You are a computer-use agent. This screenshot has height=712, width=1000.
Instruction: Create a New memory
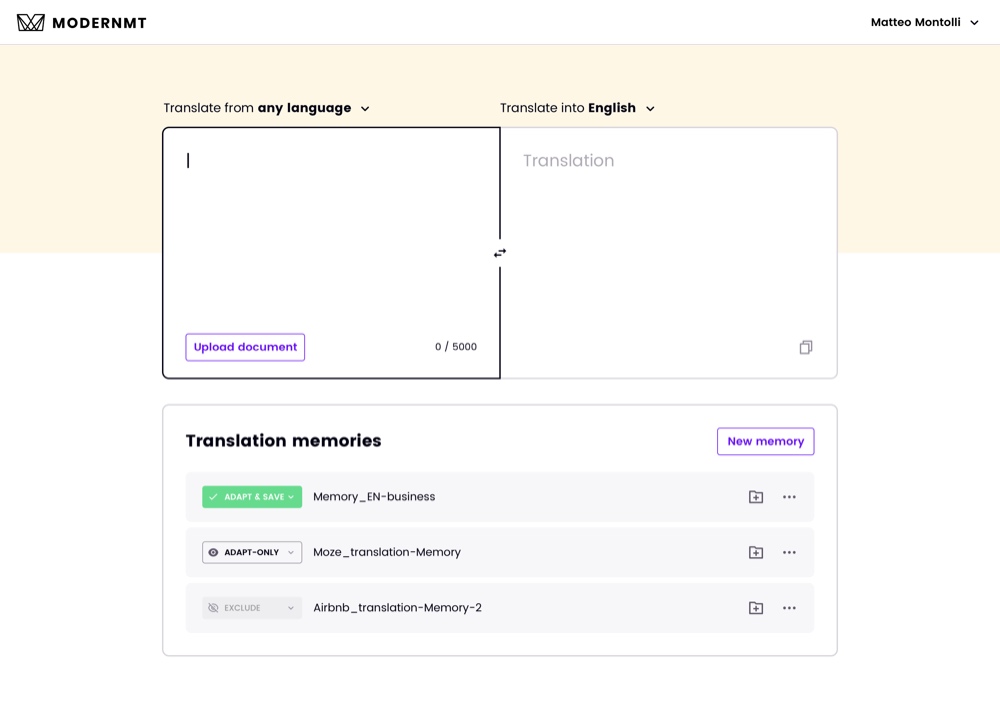765,441
